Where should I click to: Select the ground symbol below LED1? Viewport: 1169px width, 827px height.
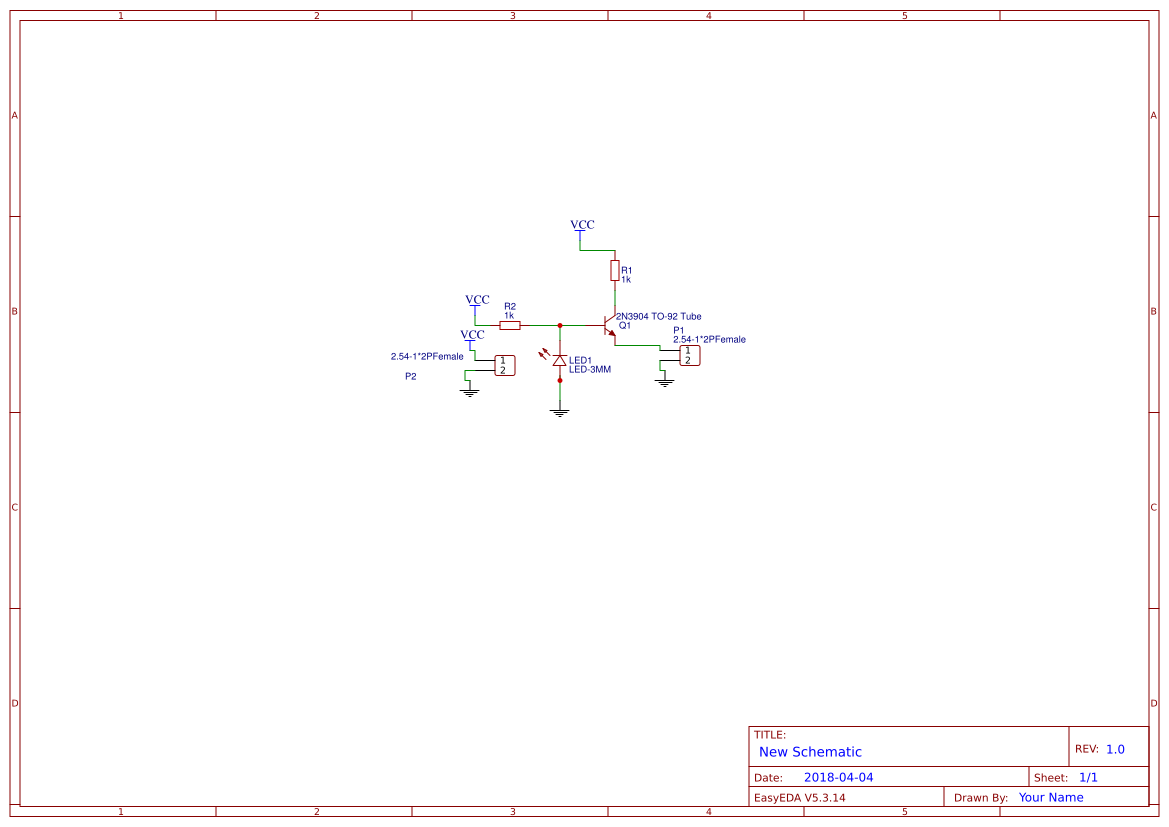point(559,412)
